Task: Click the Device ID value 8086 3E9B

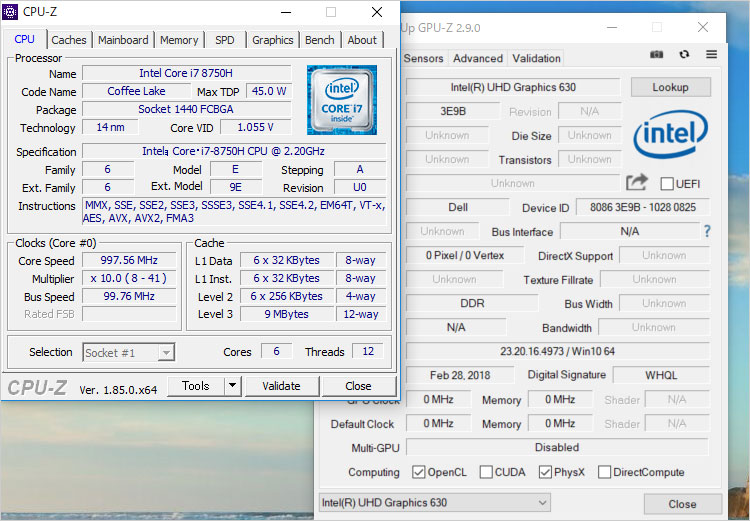Action: click(x=643, y=207)
